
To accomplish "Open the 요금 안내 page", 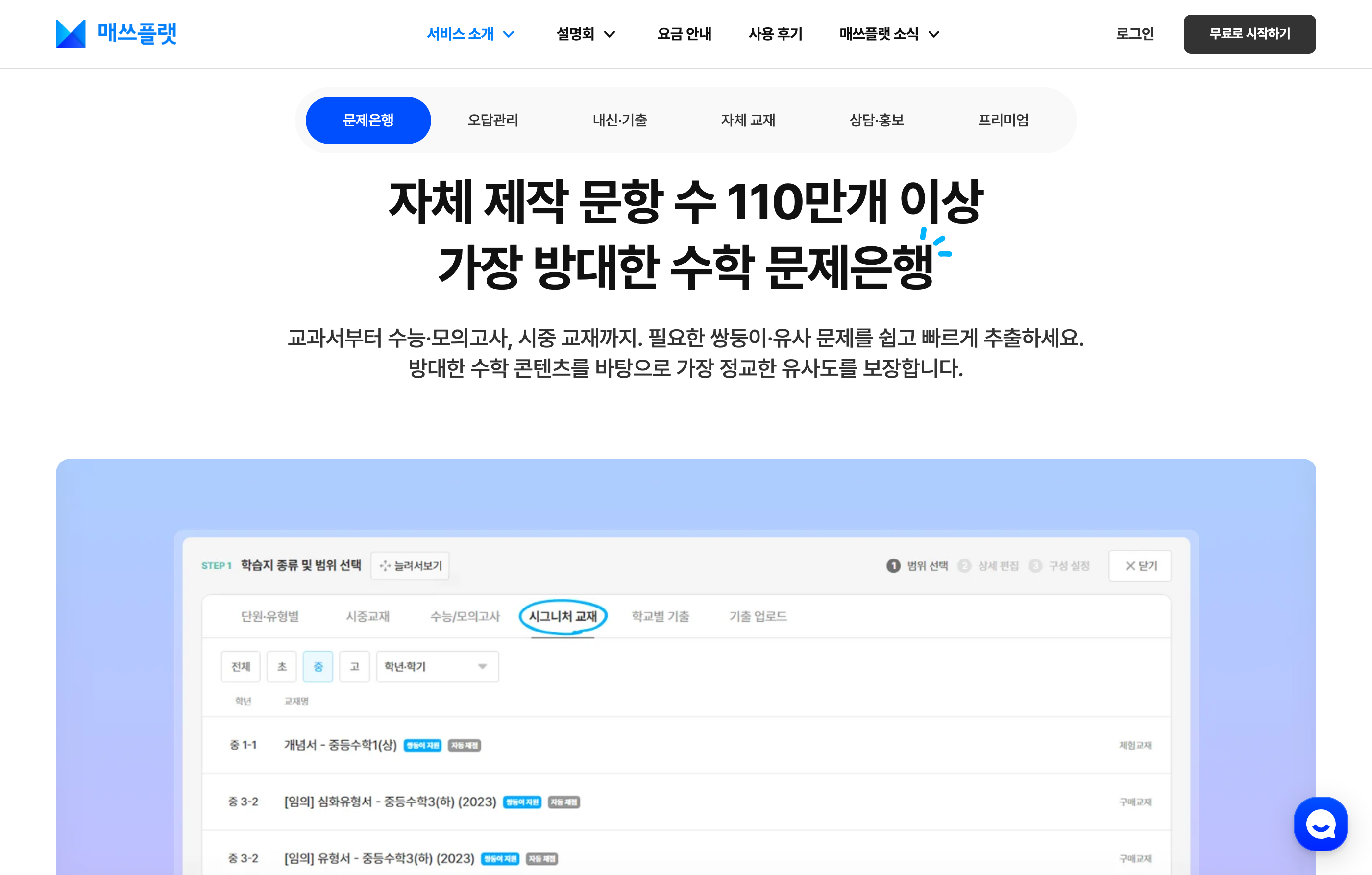I will pos(685,34).
